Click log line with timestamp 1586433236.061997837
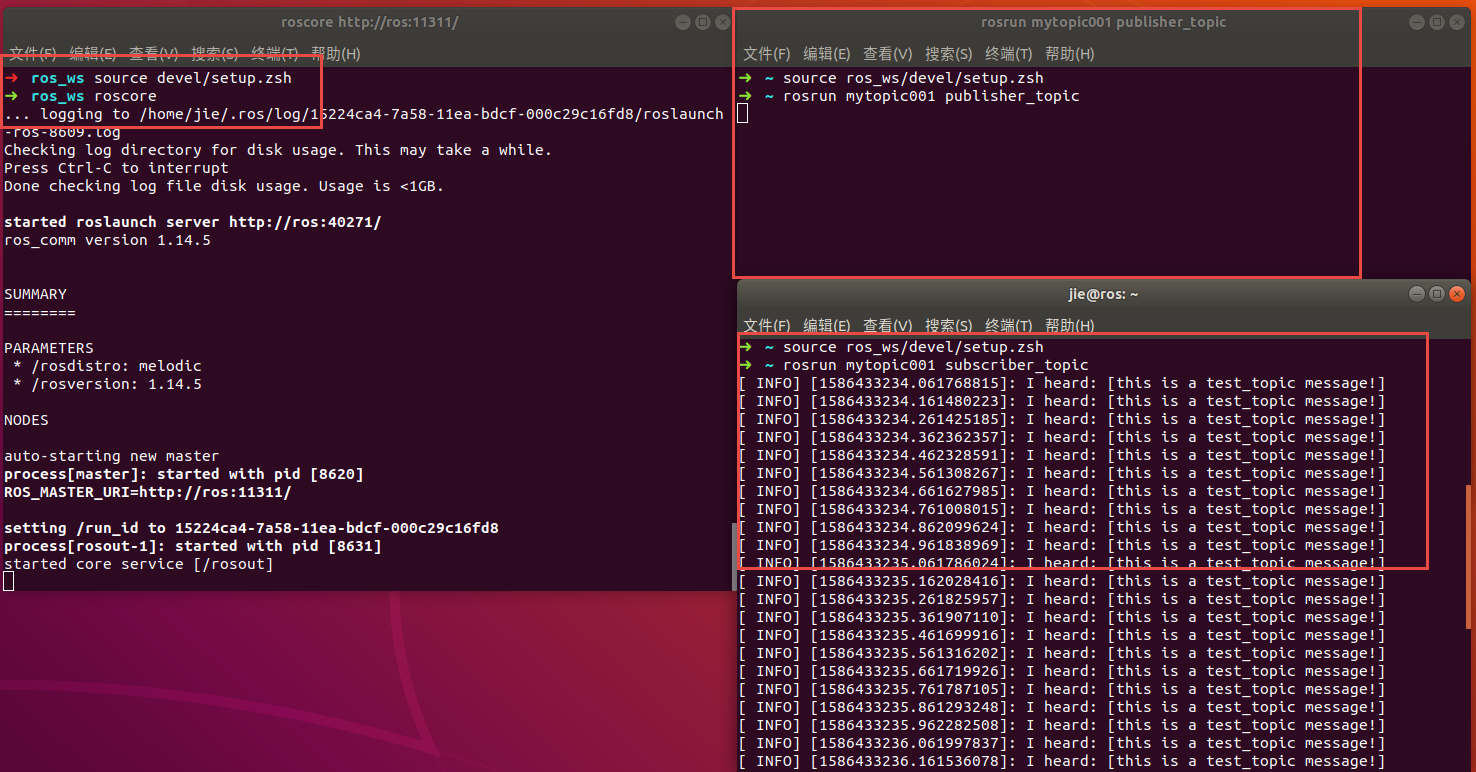 pyautogui.click(x=1062, y=743)
